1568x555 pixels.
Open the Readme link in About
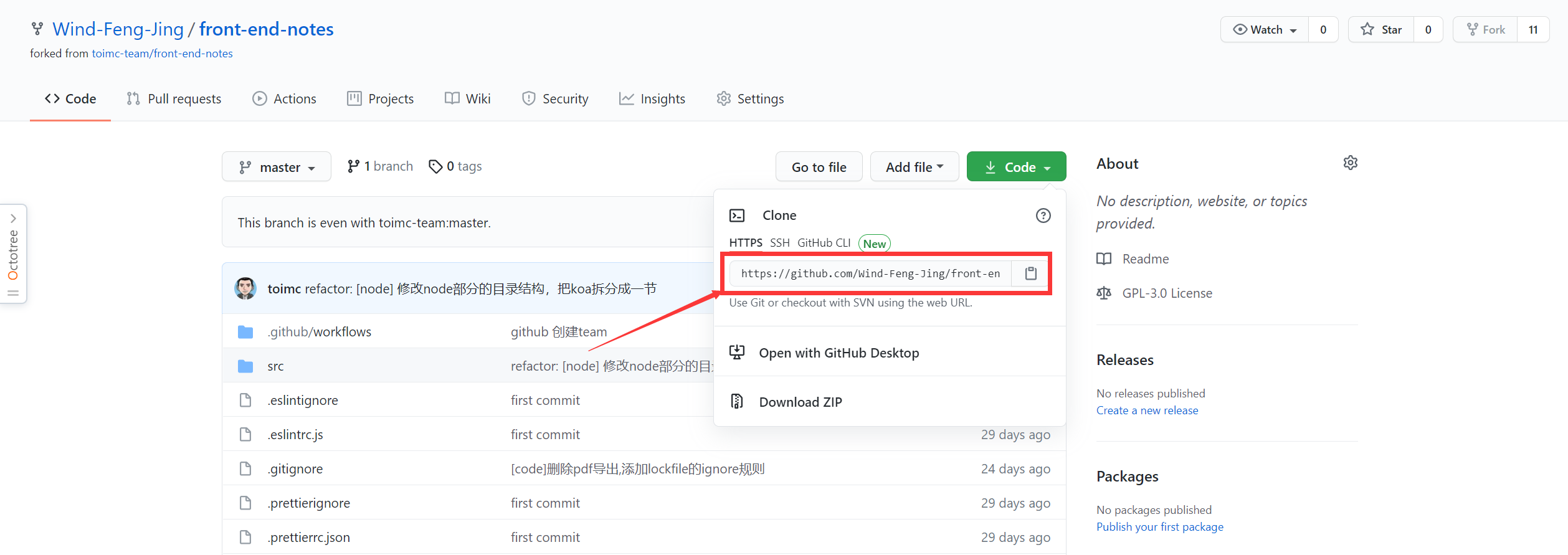[1145, 259]
